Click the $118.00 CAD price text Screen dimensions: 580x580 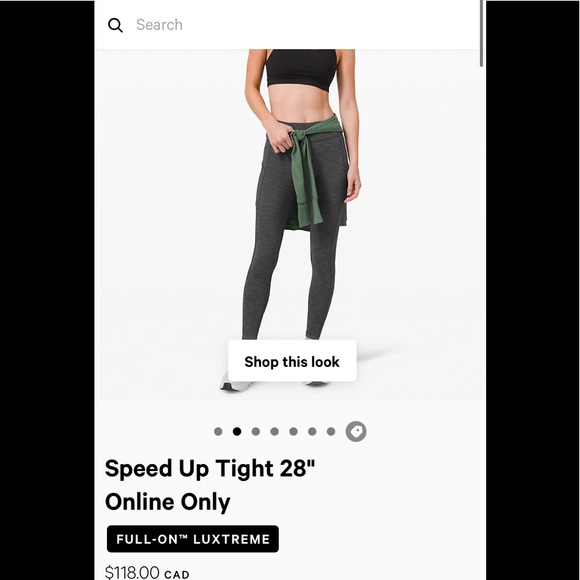click(147, 573)
